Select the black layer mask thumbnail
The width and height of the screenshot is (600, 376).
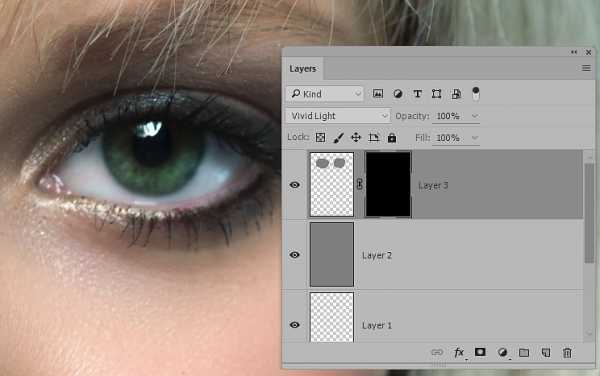pos(388,184)
